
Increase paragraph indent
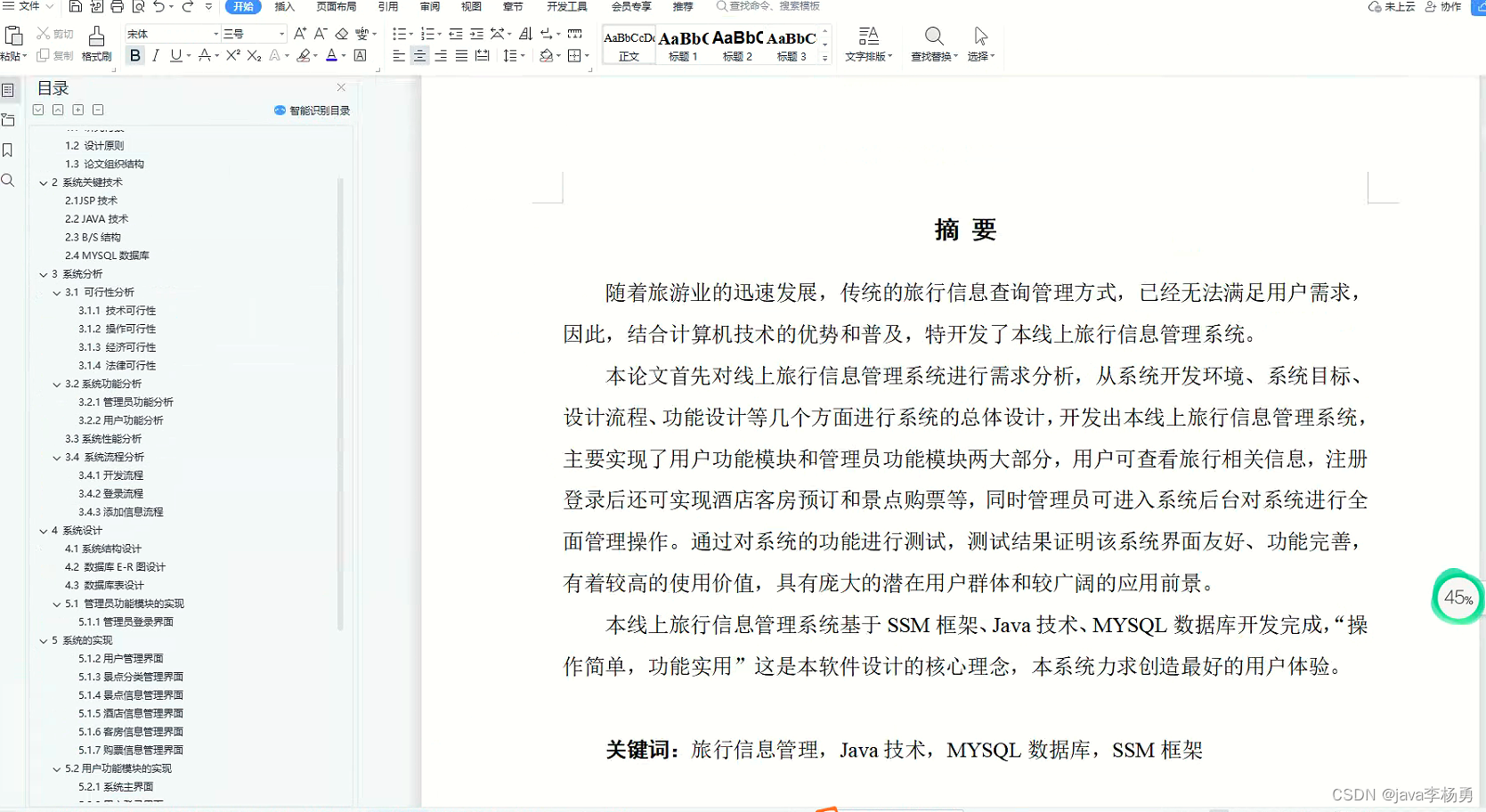(x=476, y=34)
